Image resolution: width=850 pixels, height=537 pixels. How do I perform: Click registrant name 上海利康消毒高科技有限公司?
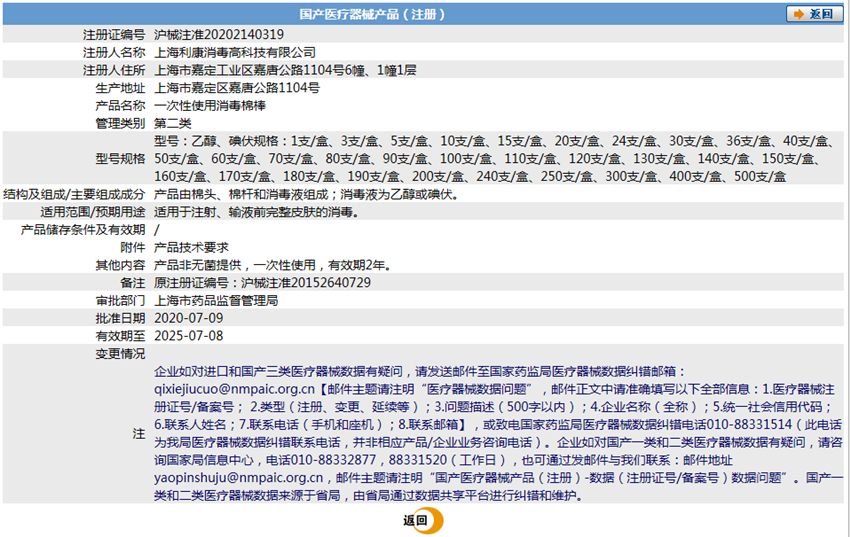[235, 53]
